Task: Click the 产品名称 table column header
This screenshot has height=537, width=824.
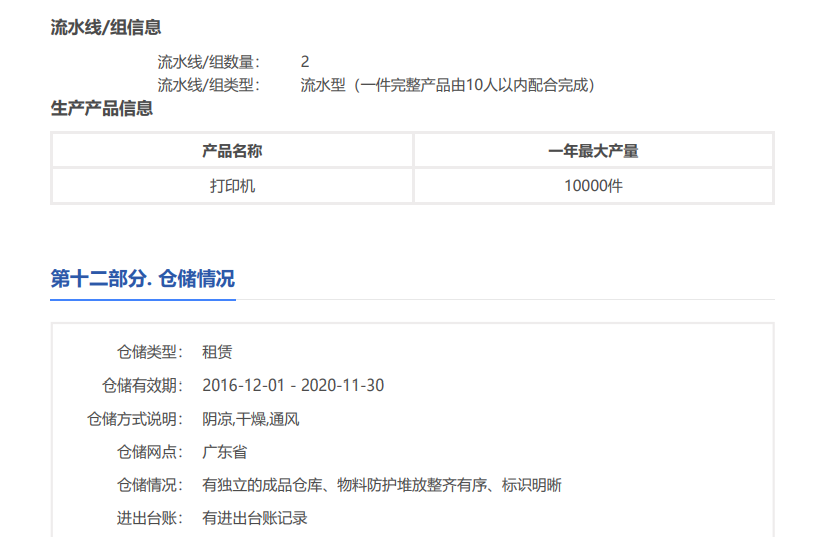Action: (232, 151)
